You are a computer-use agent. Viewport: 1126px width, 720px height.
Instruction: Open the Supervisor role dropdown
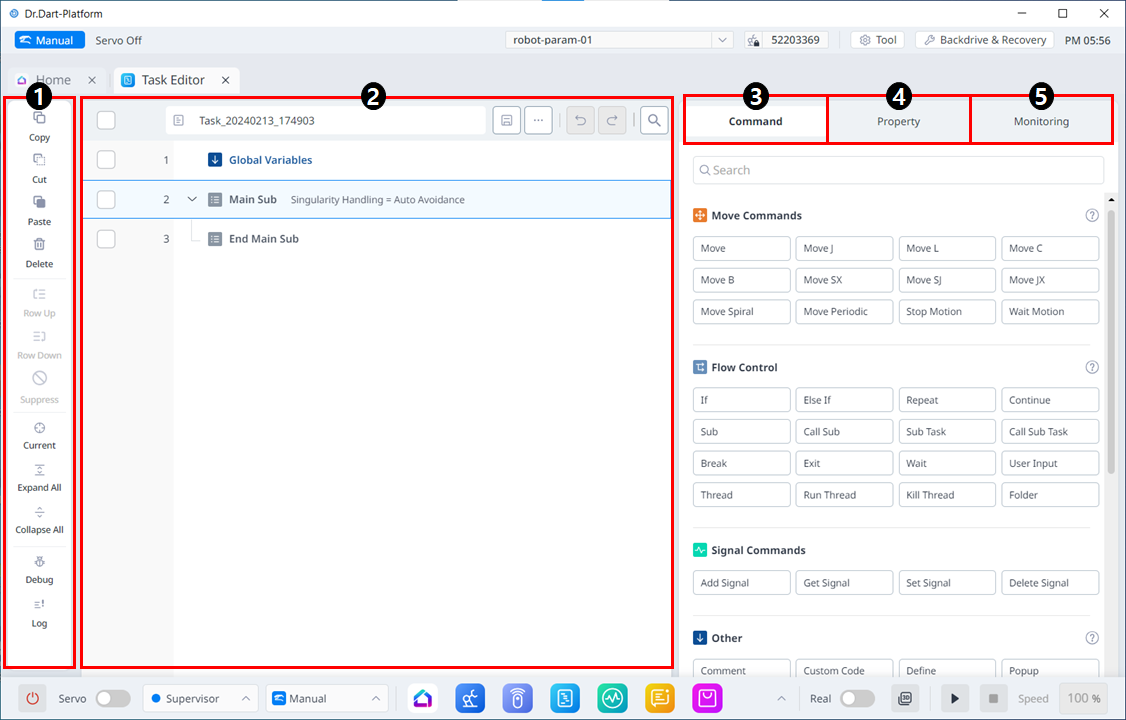pos(200,698)
